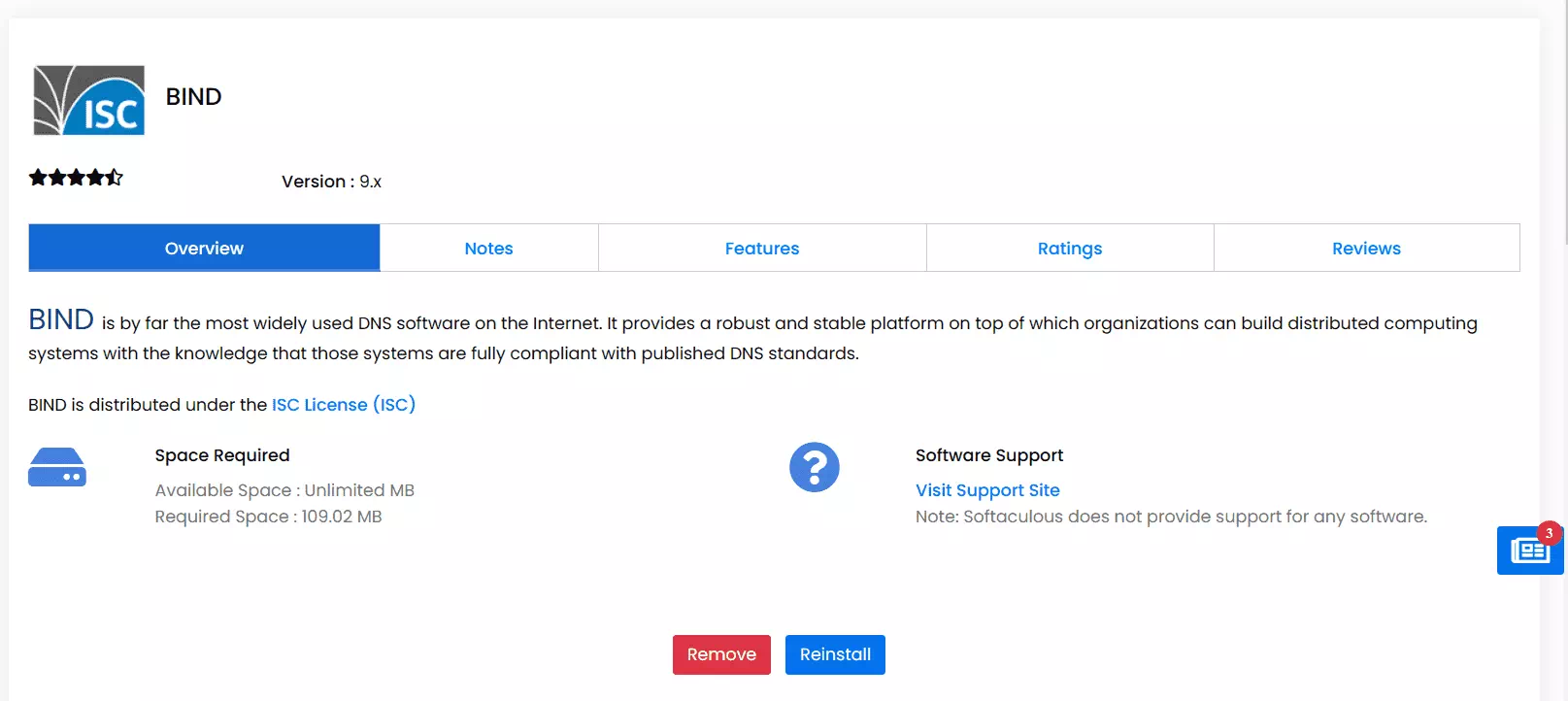Screen dimensions: 1568x701
Task: Click the blue Reinstall button
Action: click(x=835, y=654)
